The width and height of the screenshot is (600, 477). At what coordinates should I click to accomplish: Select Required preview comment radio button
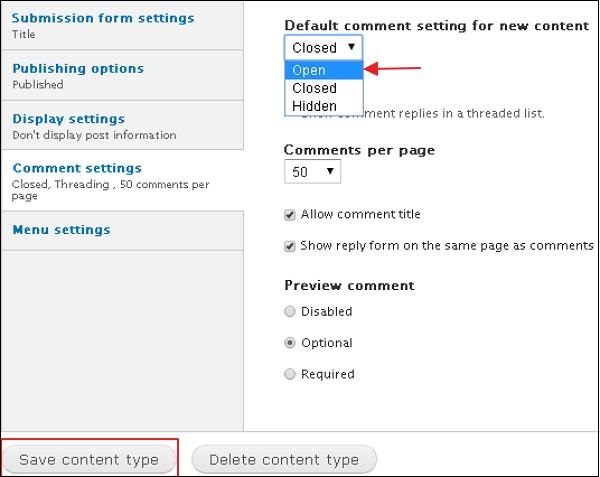[290, 374]
